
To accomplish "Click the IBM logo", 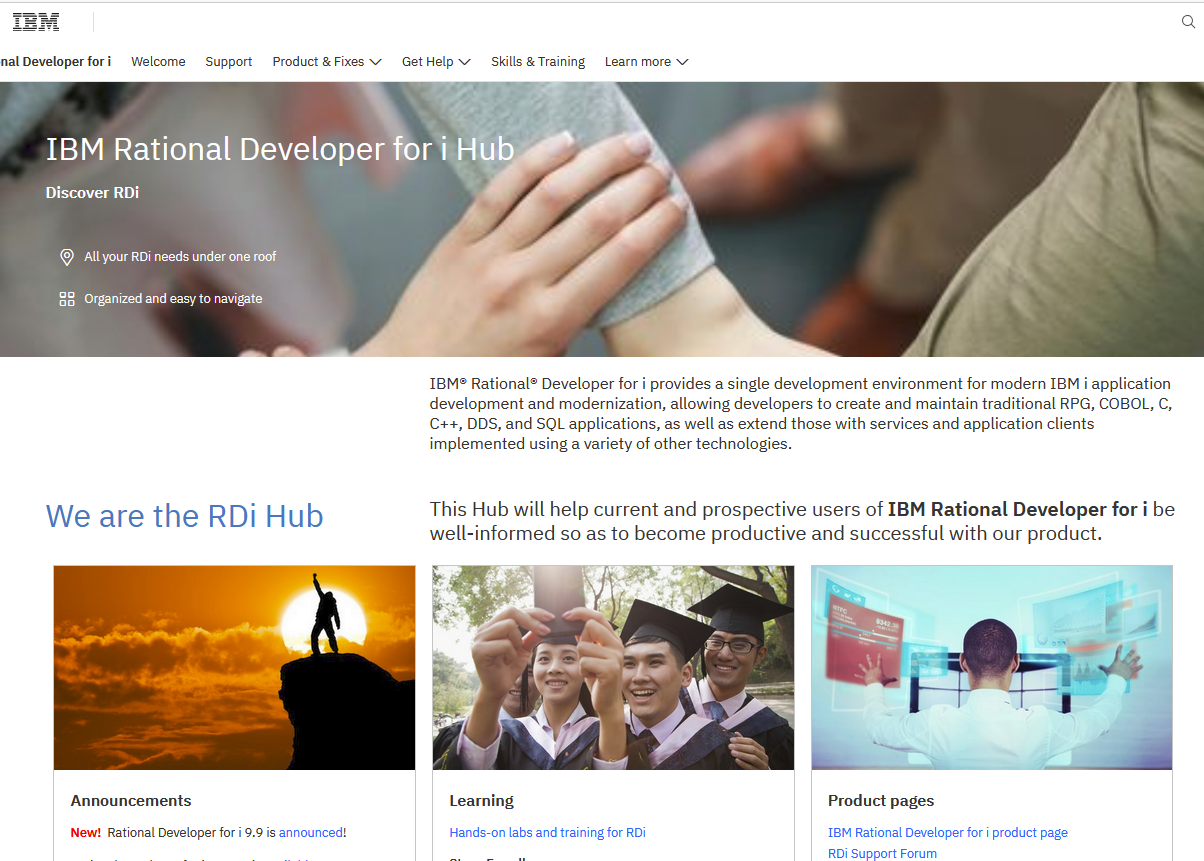I will click(36, 22).
